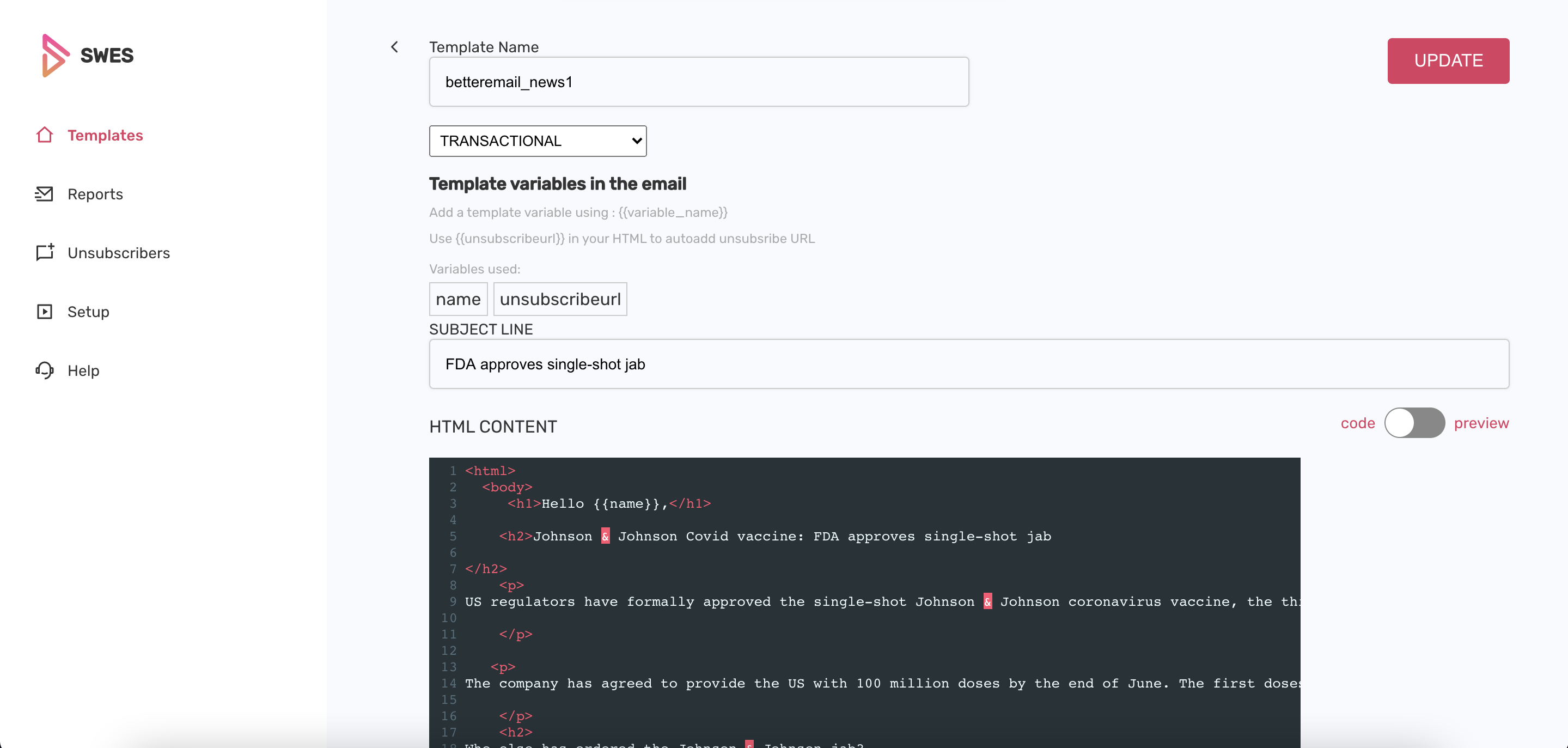Click the SWES logo icon
This screenshot has height=748, width=1568.
(x=54, y=56)
